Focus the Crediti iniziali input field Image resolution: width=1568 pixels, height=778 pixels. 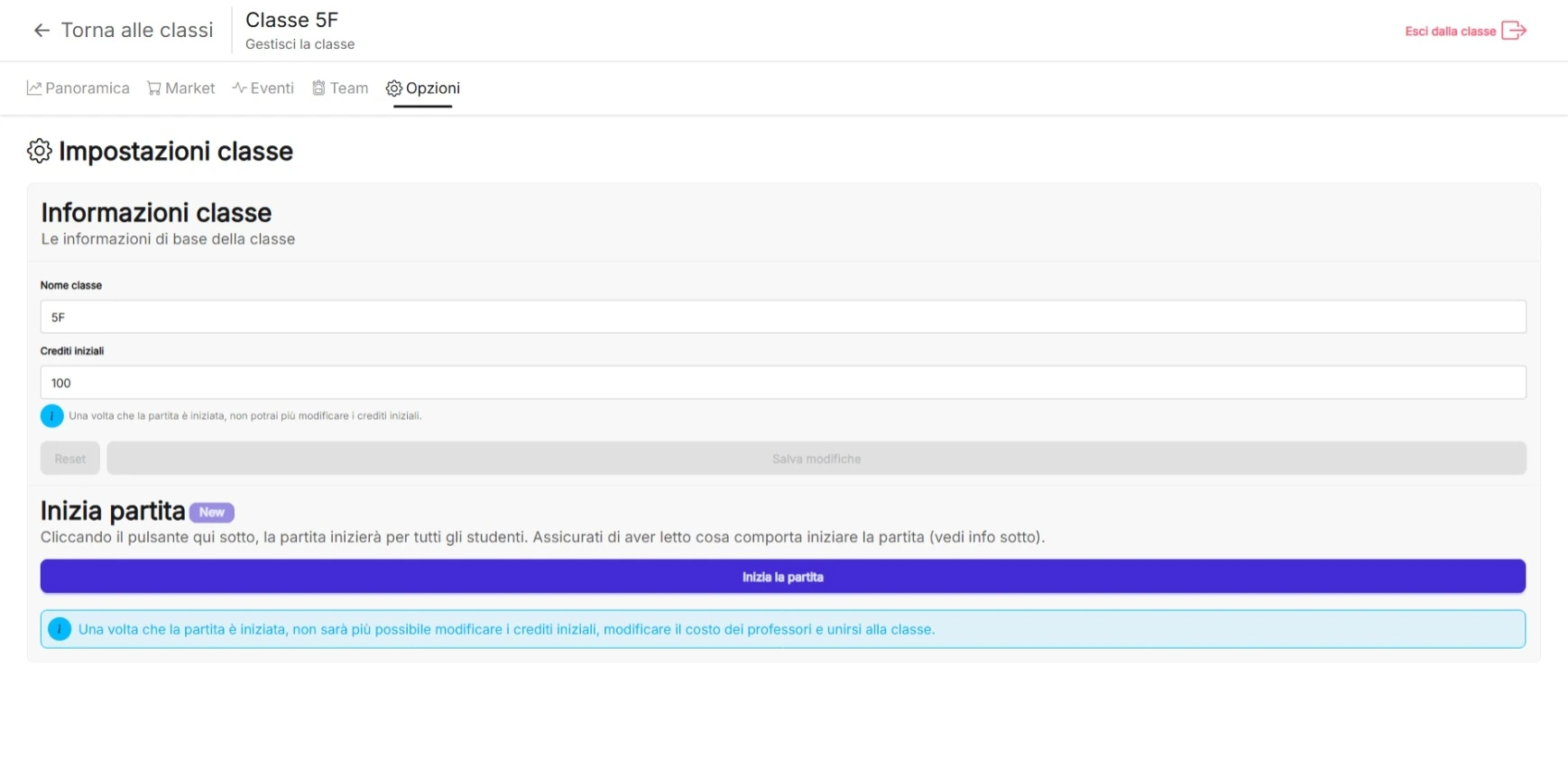point(782,383)
